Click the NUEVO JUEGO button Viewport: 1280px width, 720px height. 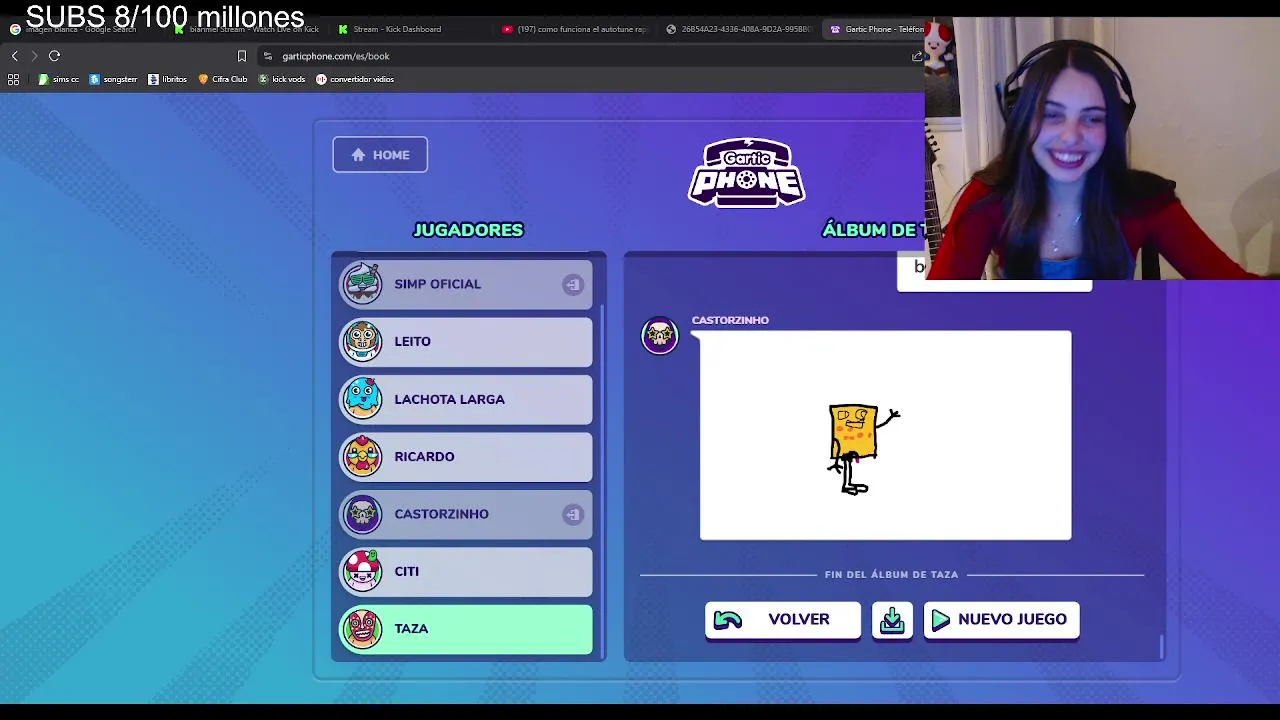(x=1001, y=620)
